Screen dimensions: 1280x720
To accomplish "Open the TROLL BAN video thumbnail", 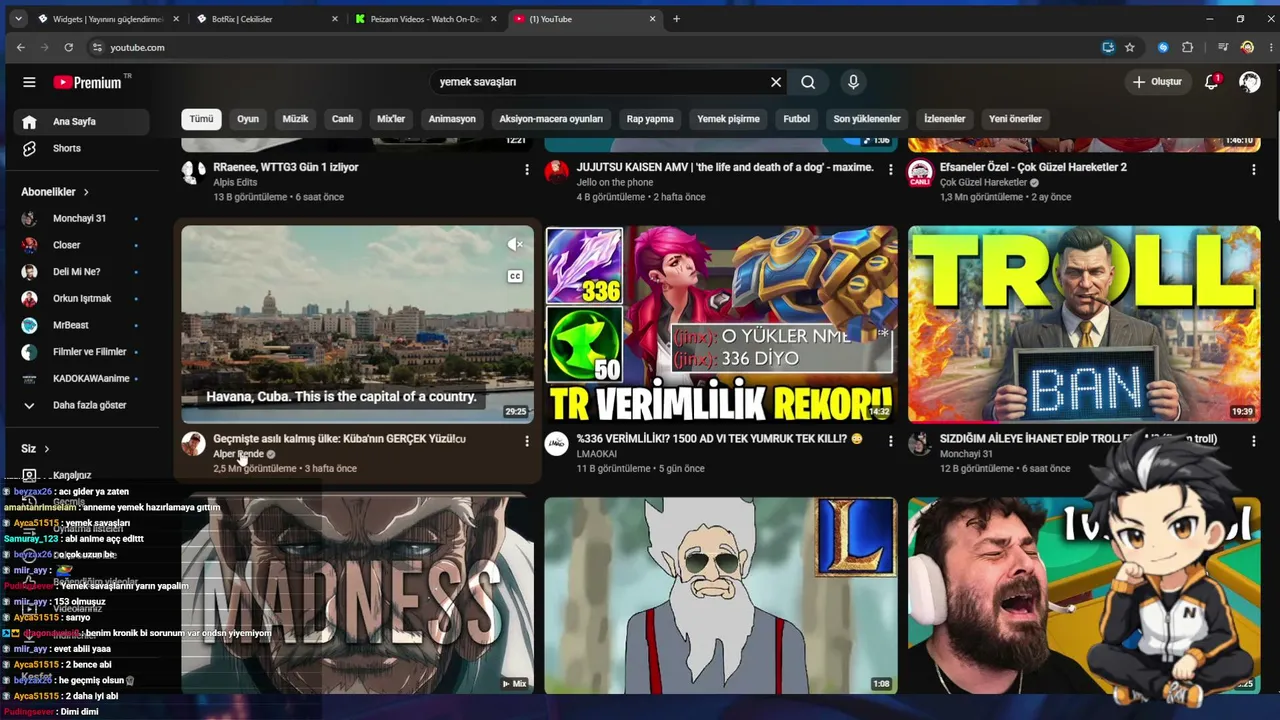I will (x=1084, y=324).
